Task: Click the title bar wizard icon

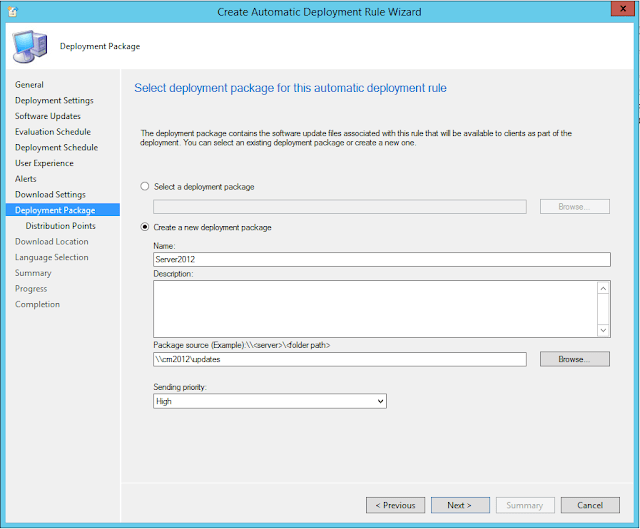Action: click(9, 10)
